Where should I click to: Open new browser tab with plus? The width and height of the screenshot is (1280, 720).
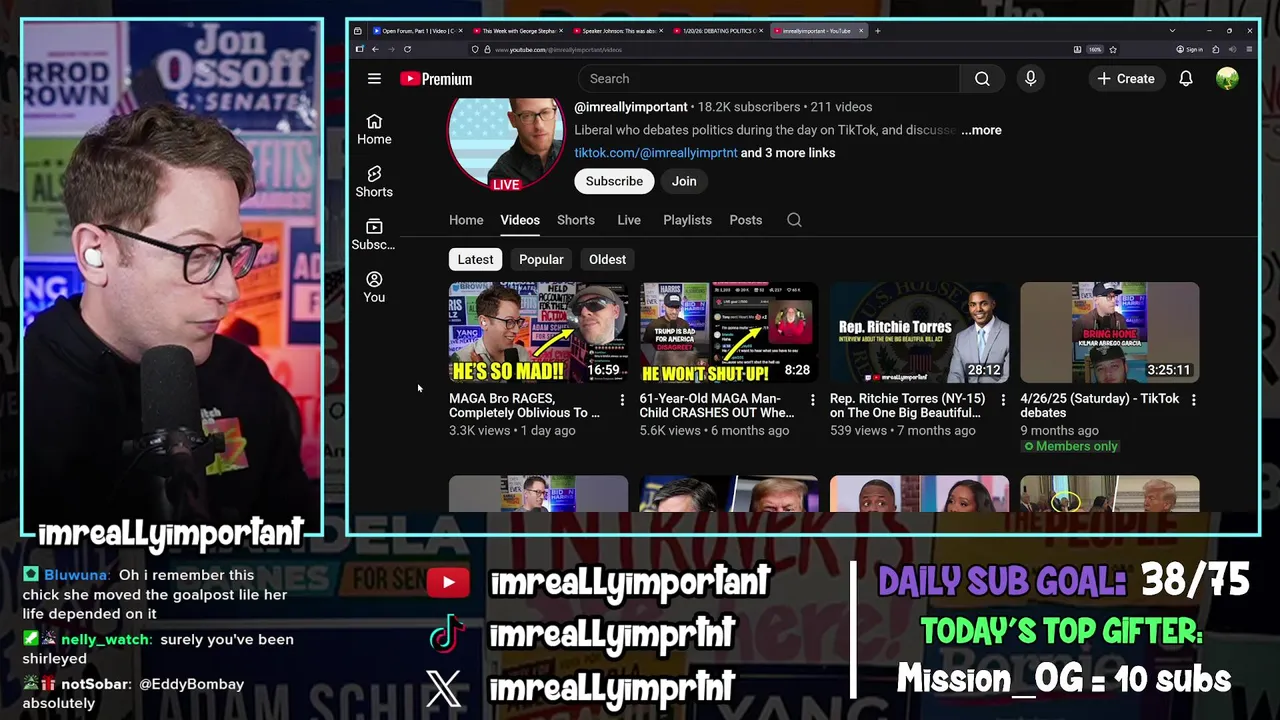[877, 31]
